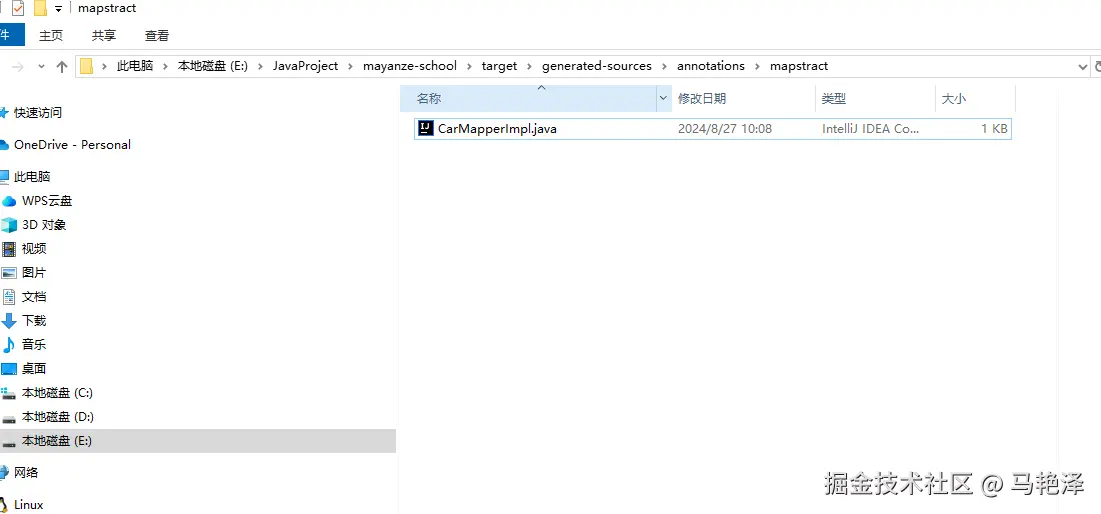The width and height of the screenshot is (1101, 514).
Task: Select mayanze-school in the address breadcrumb
Action: tap(410, 66)
